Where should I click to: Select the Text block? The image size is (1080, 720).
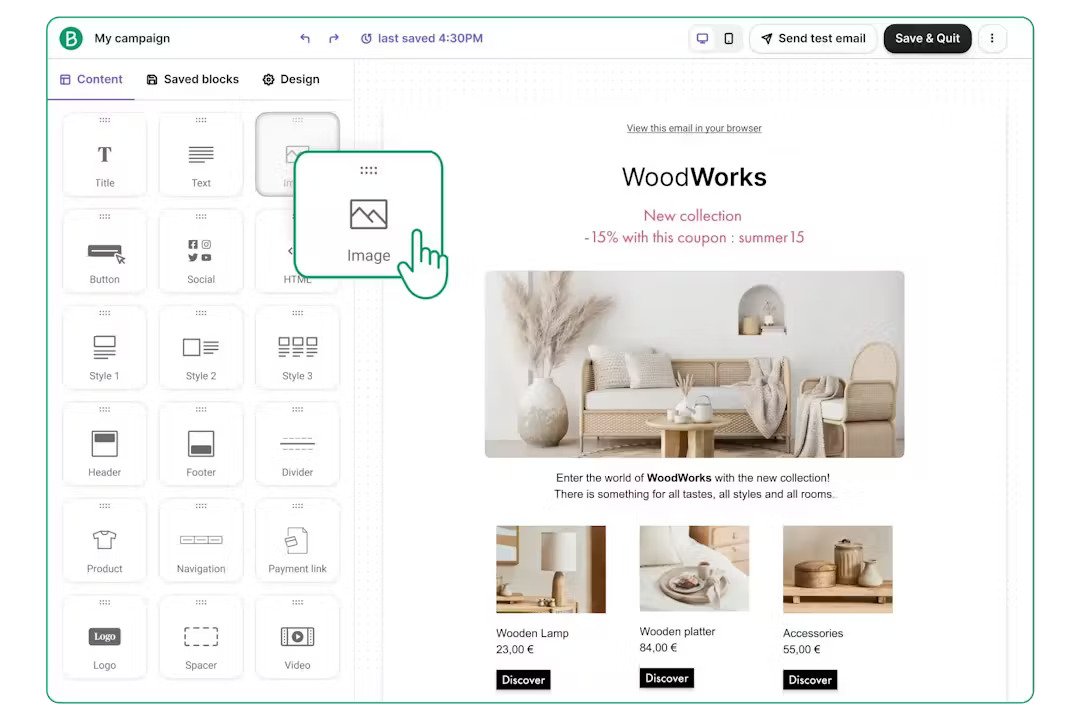pyautogui.click(x=201, y=155)
